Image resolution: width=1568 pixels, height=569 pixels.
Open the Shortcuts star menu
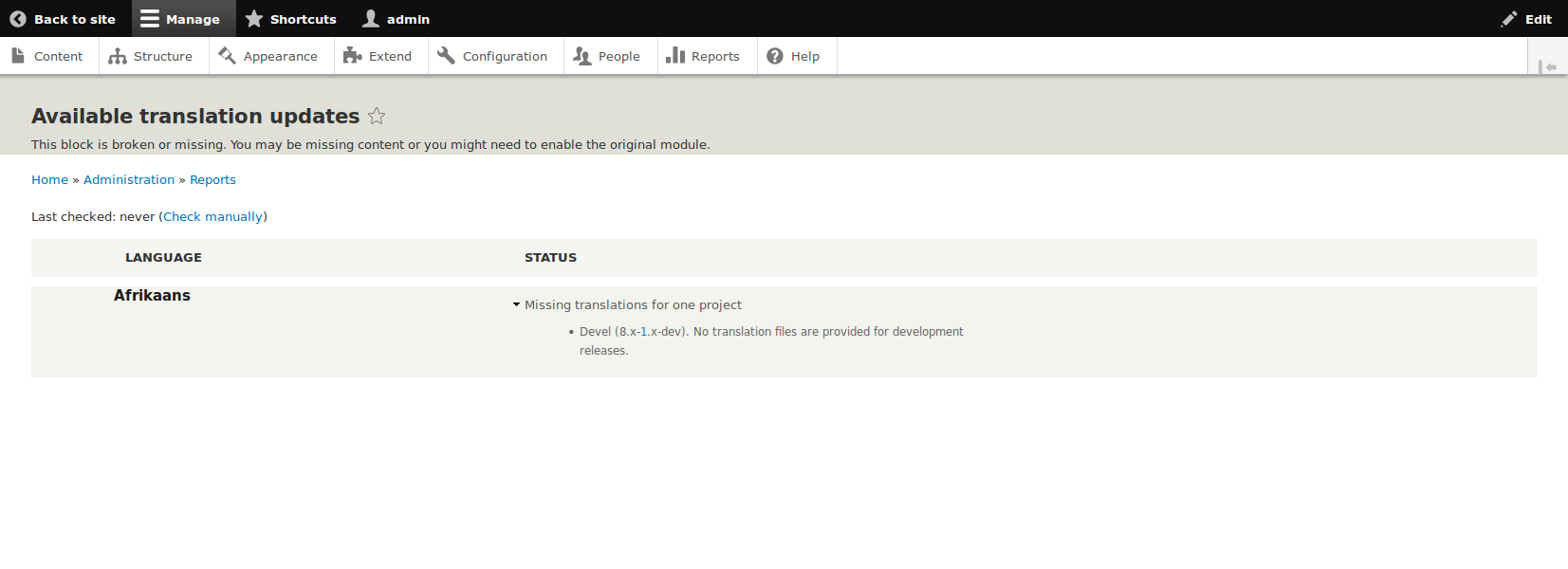tap(290, 19)
